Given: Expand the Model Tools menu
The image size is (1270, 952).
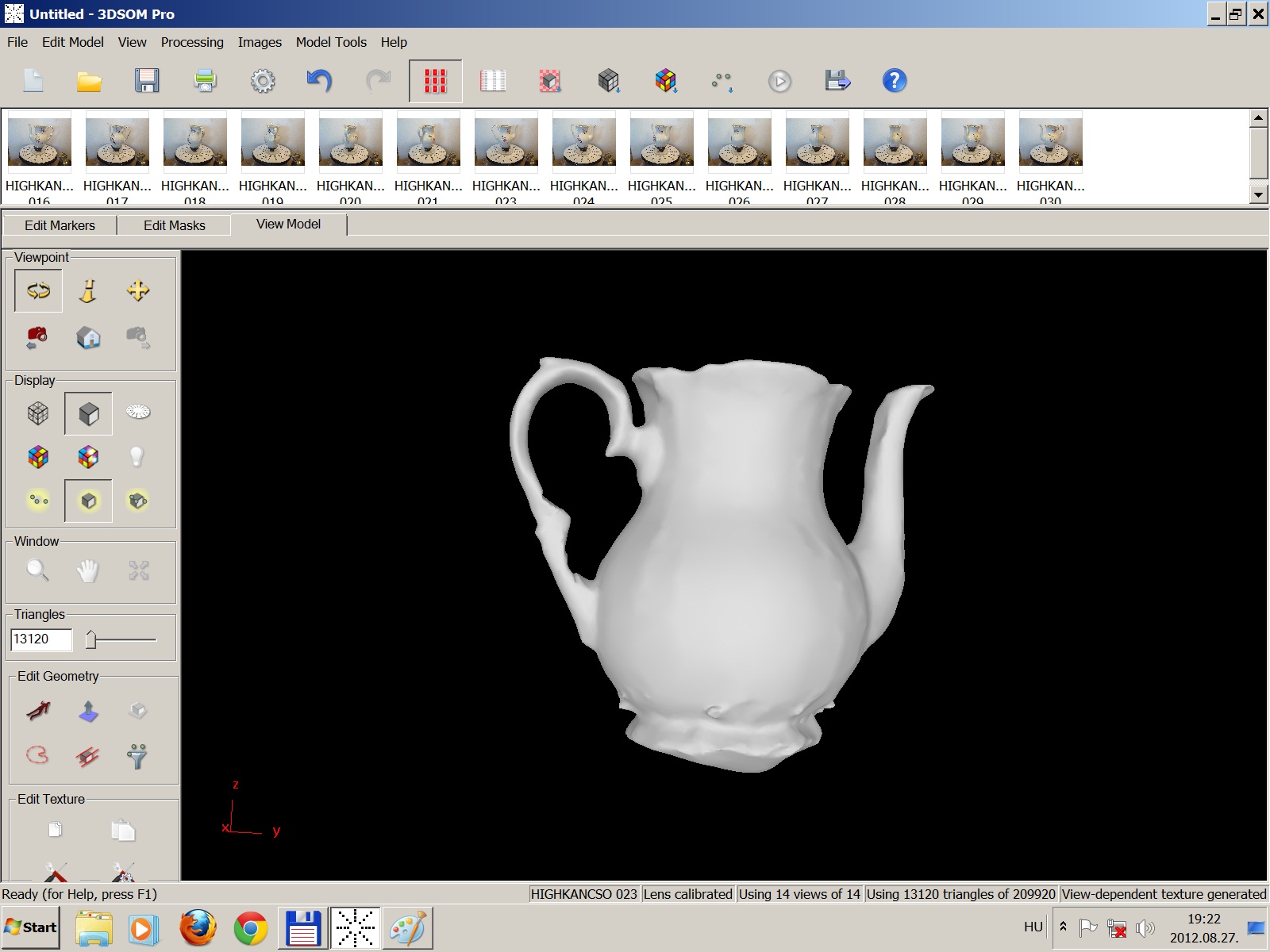Looking at the screenshot, I should (331, 42).
